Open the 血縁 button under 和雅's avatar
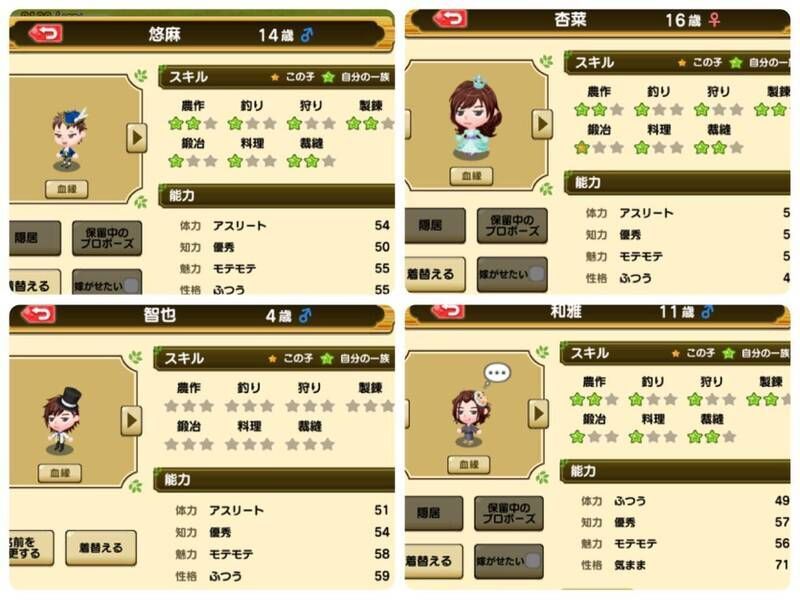Viewport: 800px width, 600px height. [x=468, y=464]
